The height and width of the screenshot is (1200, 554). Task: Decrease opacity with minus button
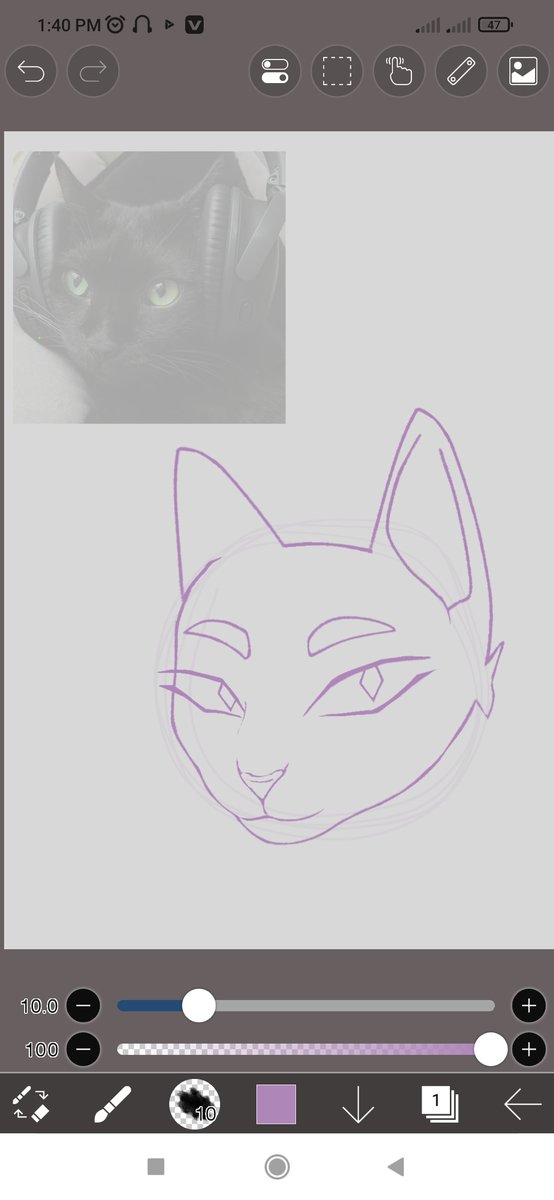tap(84, 1050)
